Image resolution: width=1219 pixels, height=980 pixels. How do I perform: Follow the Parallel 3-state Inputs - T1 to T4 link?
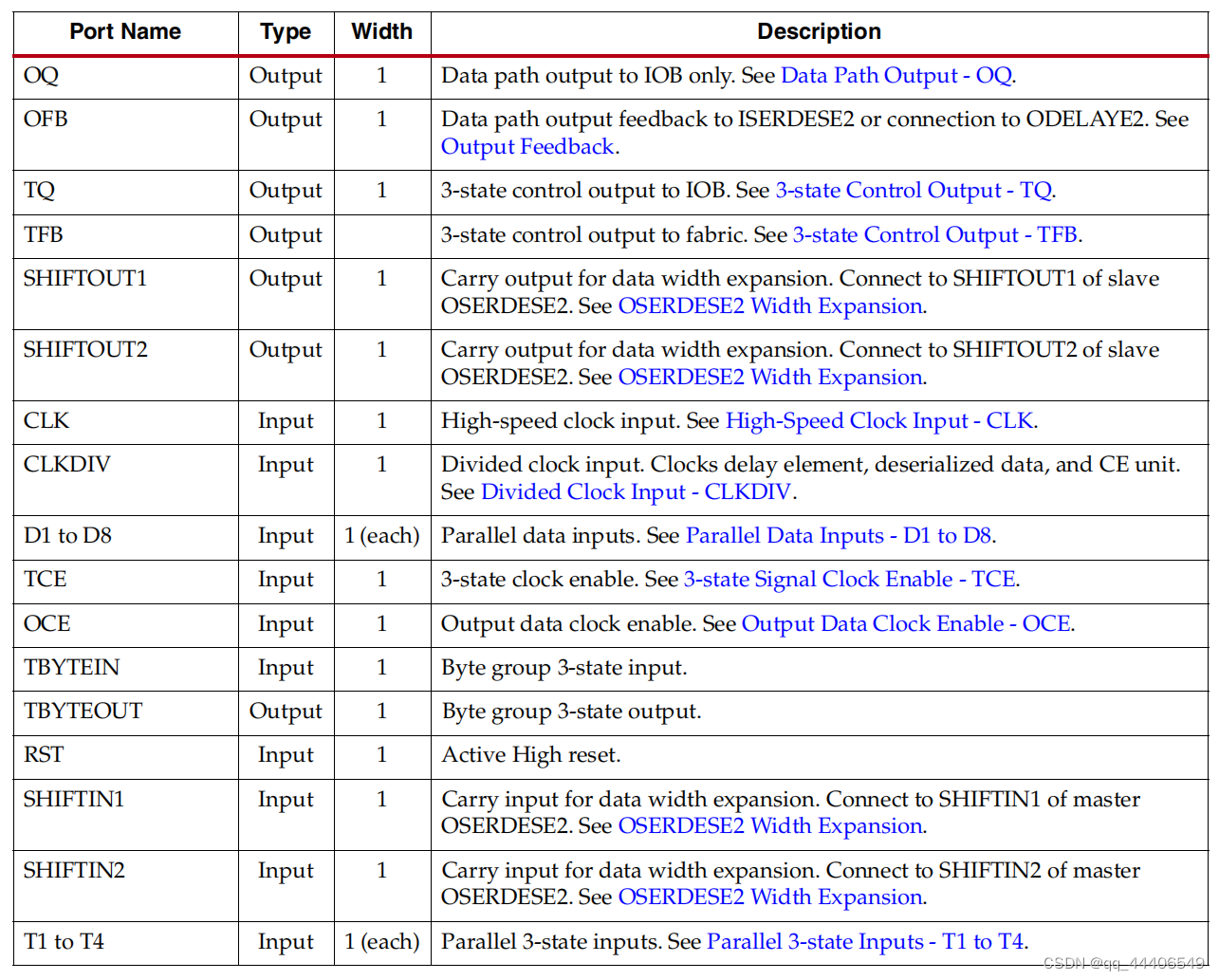pyautogui.click(x=866, y=941)
